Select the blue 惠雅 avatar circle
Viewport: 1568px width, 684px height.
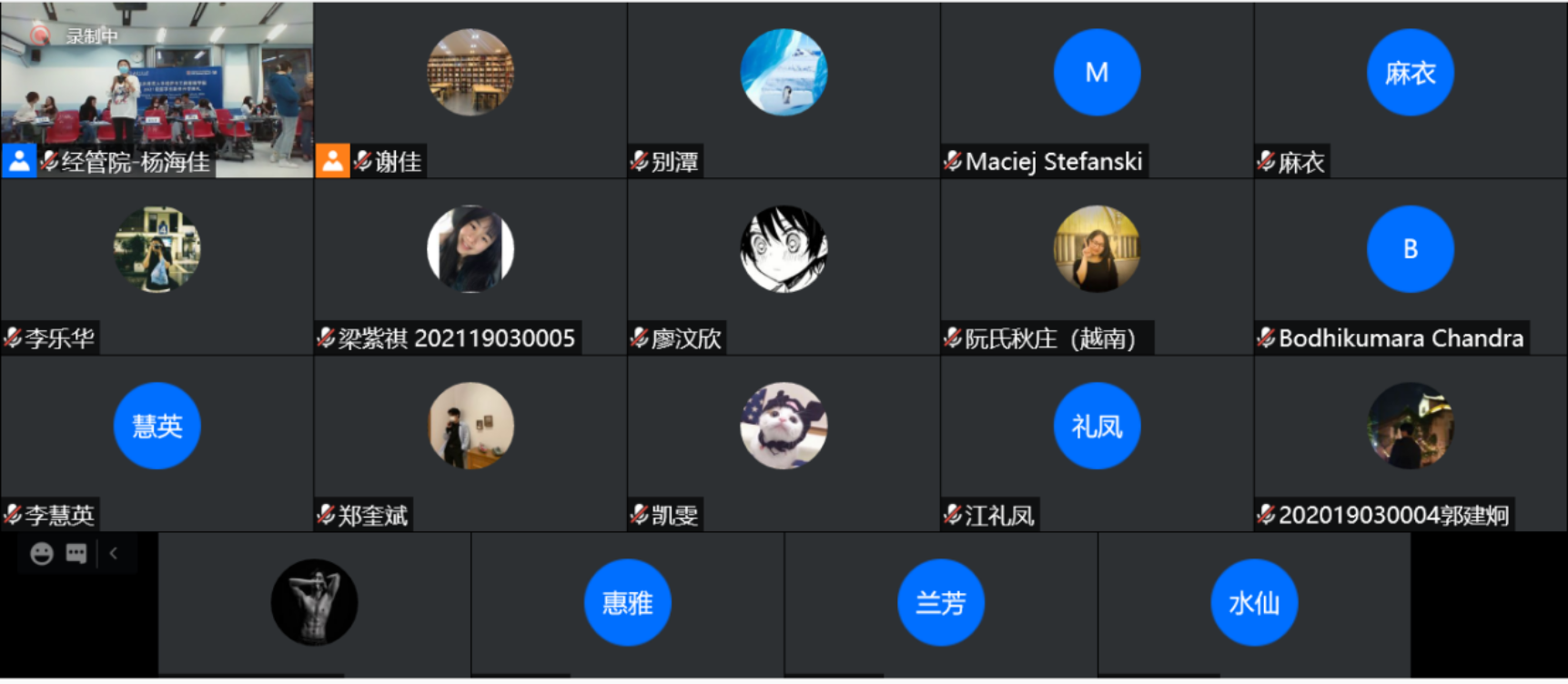tap(627, 602)
